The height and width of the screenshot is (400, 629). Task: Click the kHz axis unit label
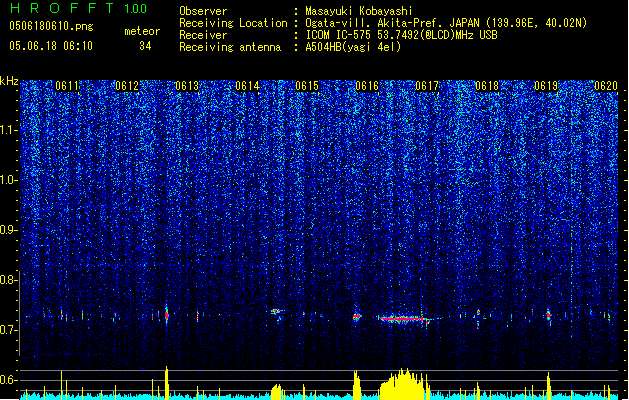point(9,81)
